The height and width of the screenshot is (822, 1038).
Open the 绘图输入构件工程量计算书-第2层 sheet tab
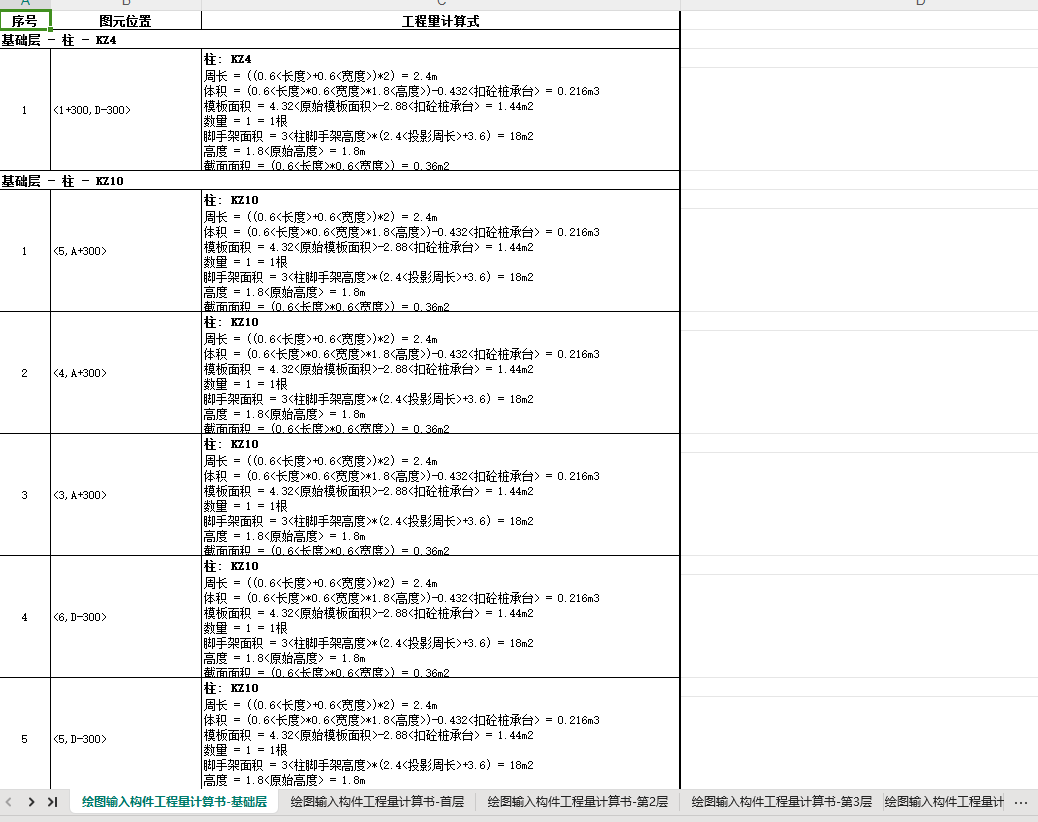[x=578, y=802]
